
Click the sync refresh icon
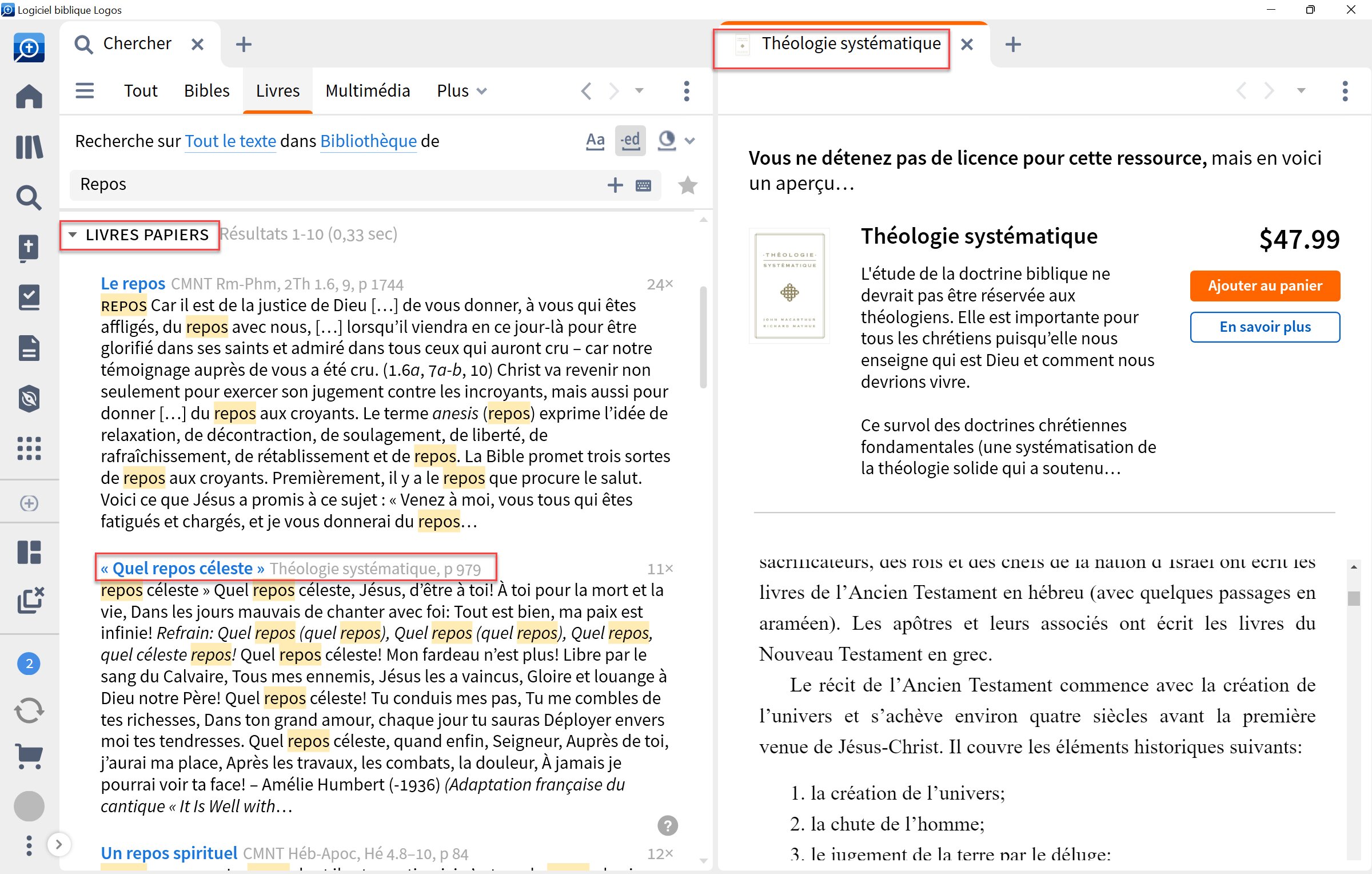[x=29, y=711]
